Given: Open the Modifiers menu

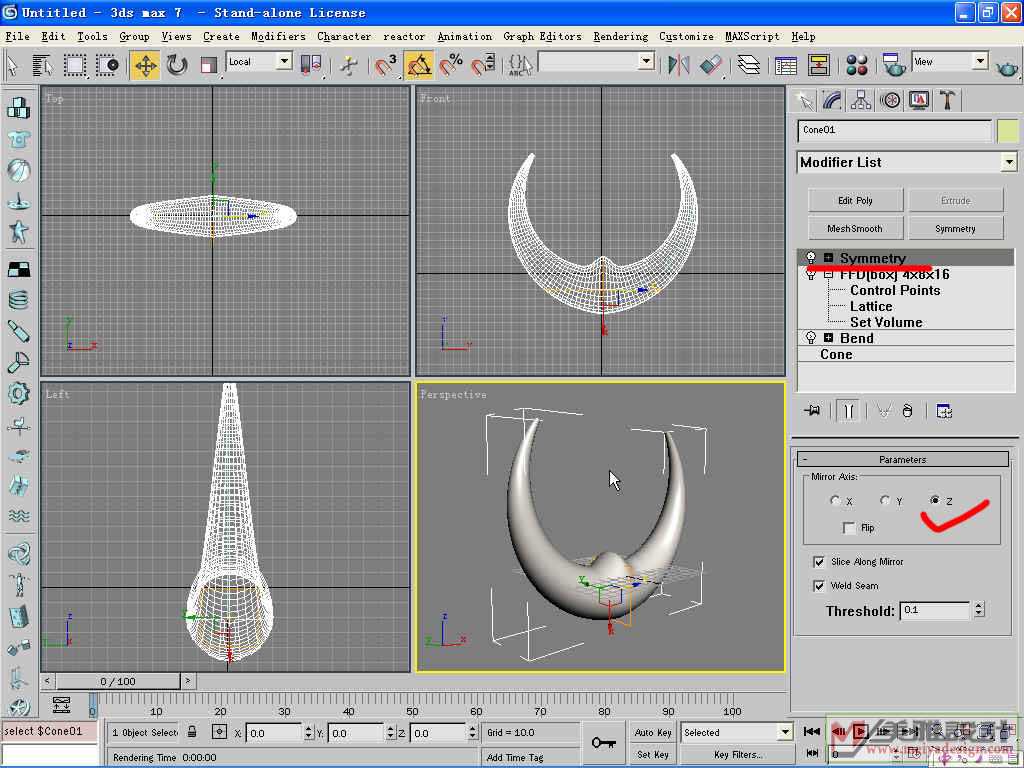Looking at the screenshot, I should coord(278,36).
